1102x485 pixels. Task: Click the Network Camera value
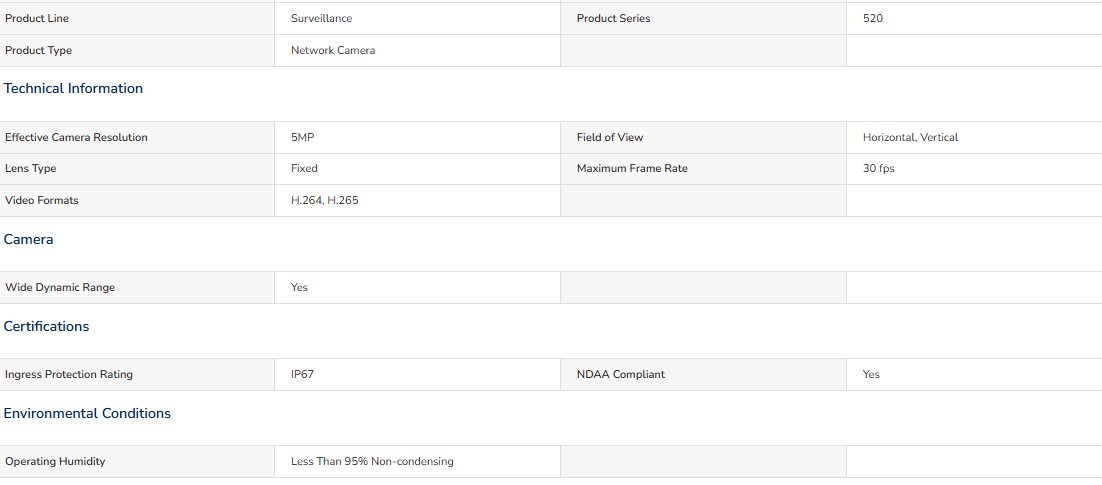pos(333,51)
